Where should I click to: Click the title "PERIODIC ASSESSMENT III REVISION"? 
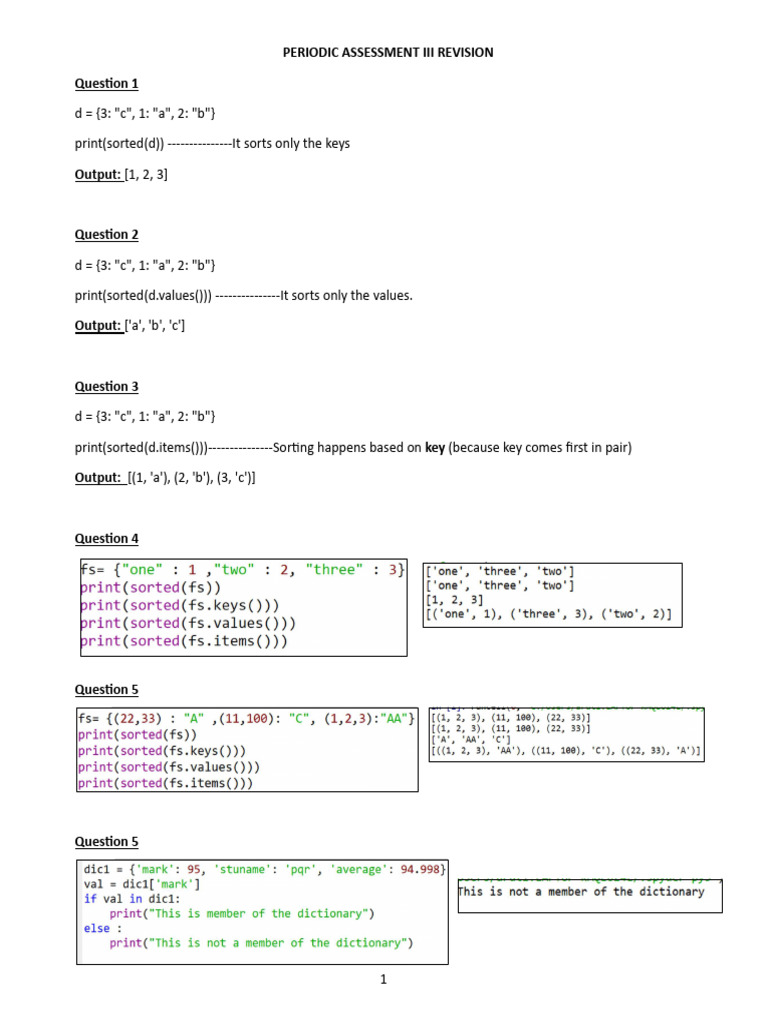[388, 52]
